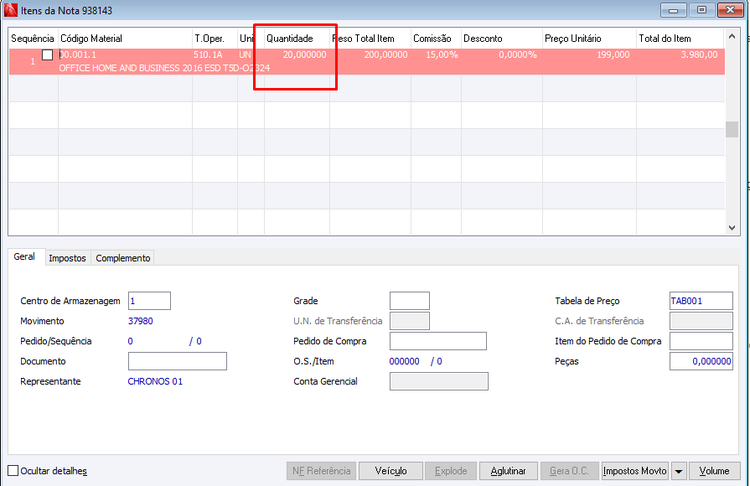
Task: Click the 510.1A operation type cell
Action: (208, 55)
